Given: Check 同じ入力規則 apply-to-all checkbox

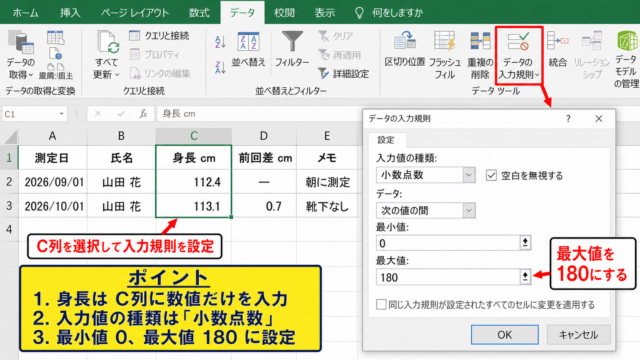Looking at the screenshot, I should point(381,304).
